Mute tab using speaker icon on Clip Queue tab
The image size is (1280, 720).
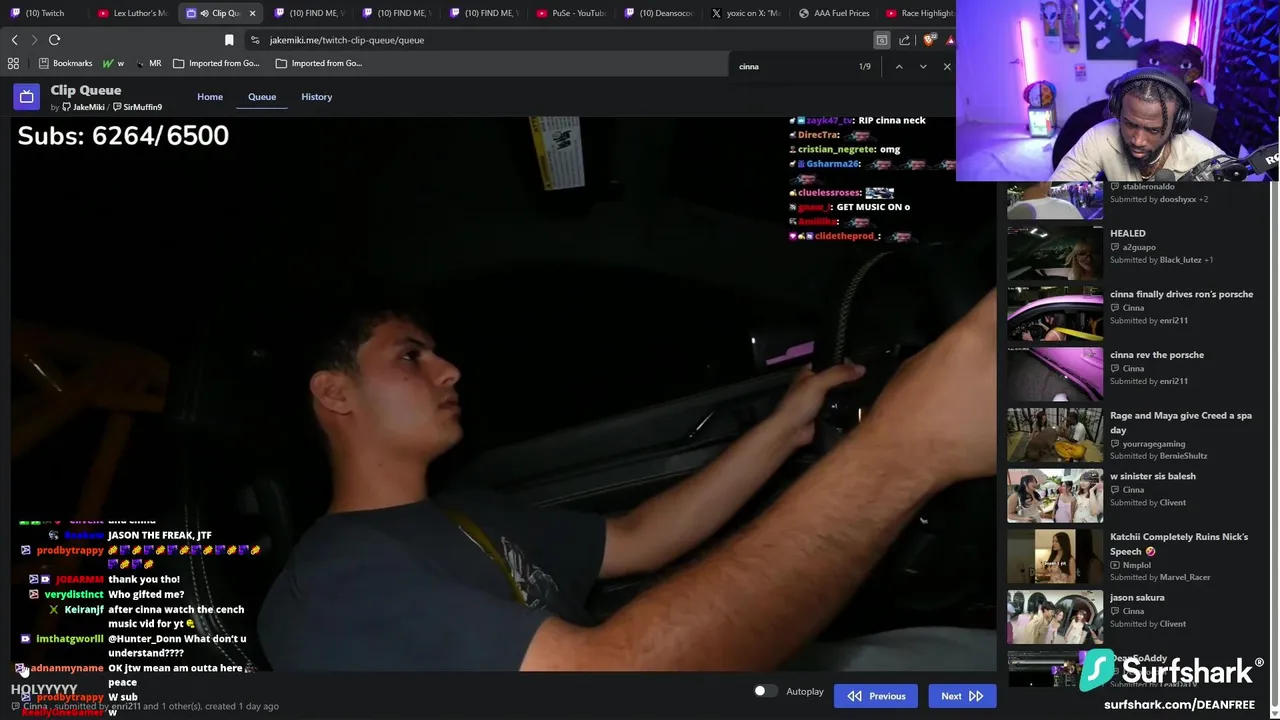pos(204,13)
